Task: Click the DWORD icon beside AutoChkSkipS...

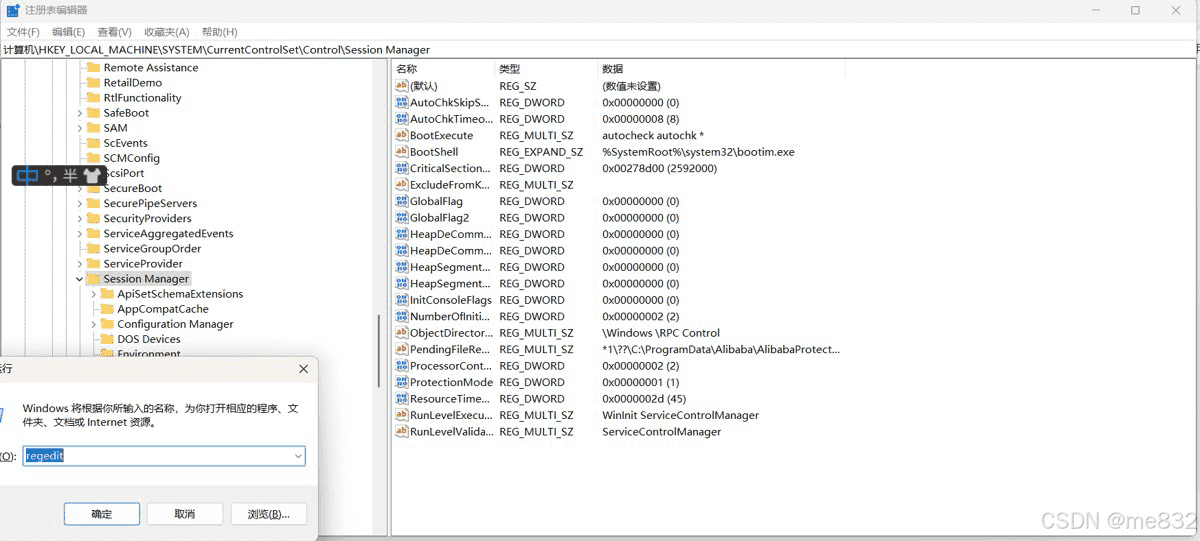Action: point(402,102)
